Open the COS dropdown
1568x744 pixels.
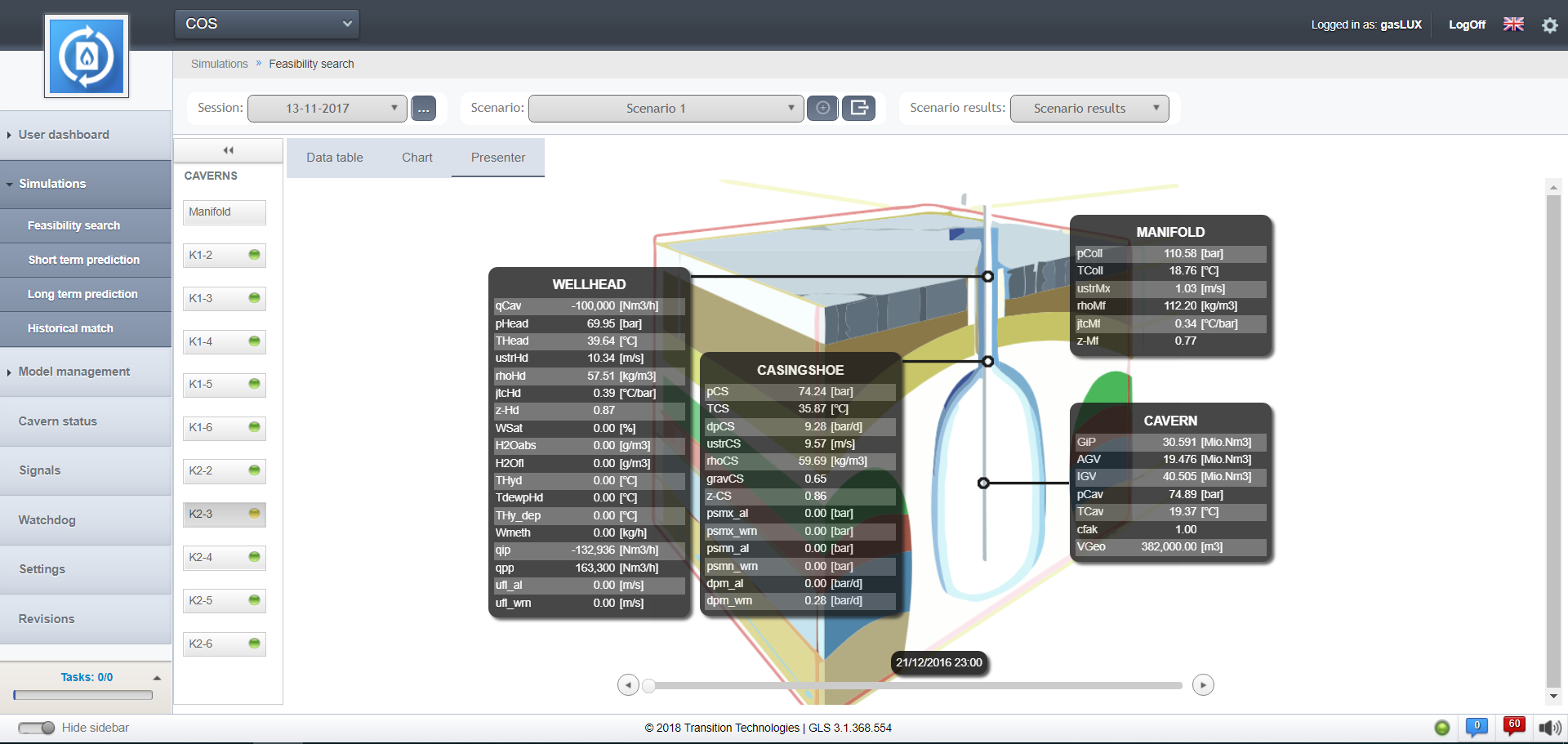click(267, 24)
